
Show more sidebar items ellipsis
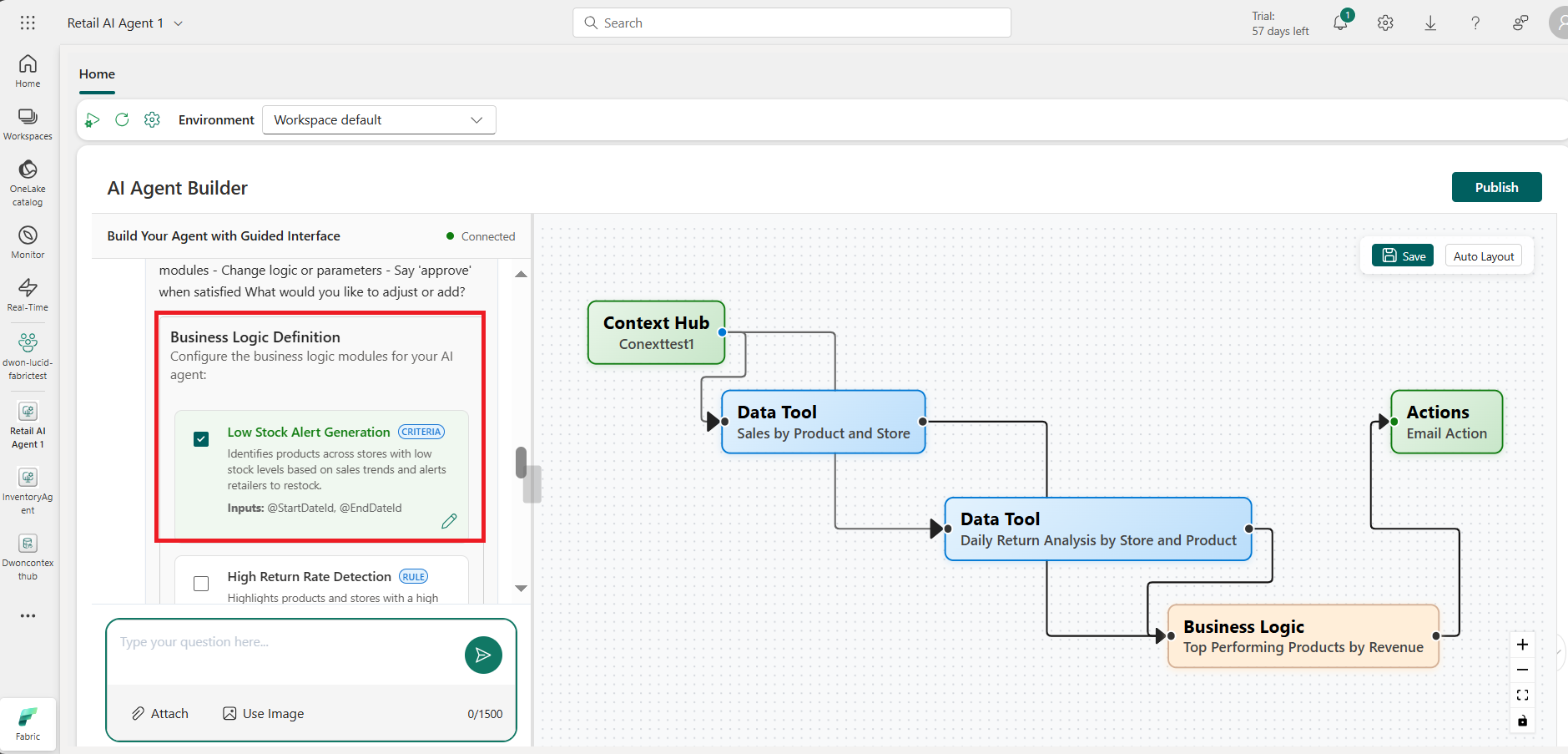[x=28, y=616]
